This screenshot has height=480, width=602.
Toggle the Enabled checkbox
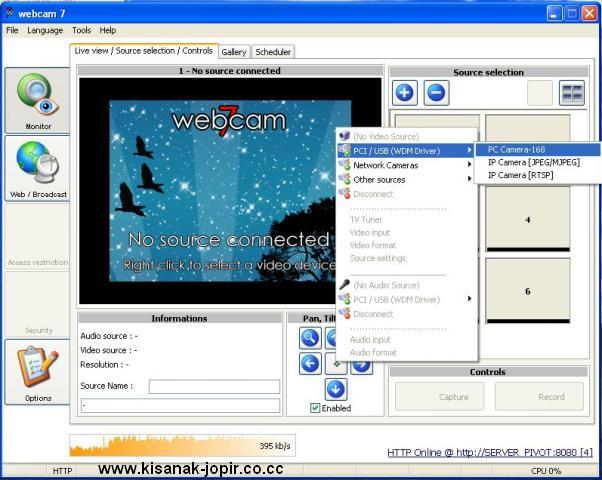[315, 408]
